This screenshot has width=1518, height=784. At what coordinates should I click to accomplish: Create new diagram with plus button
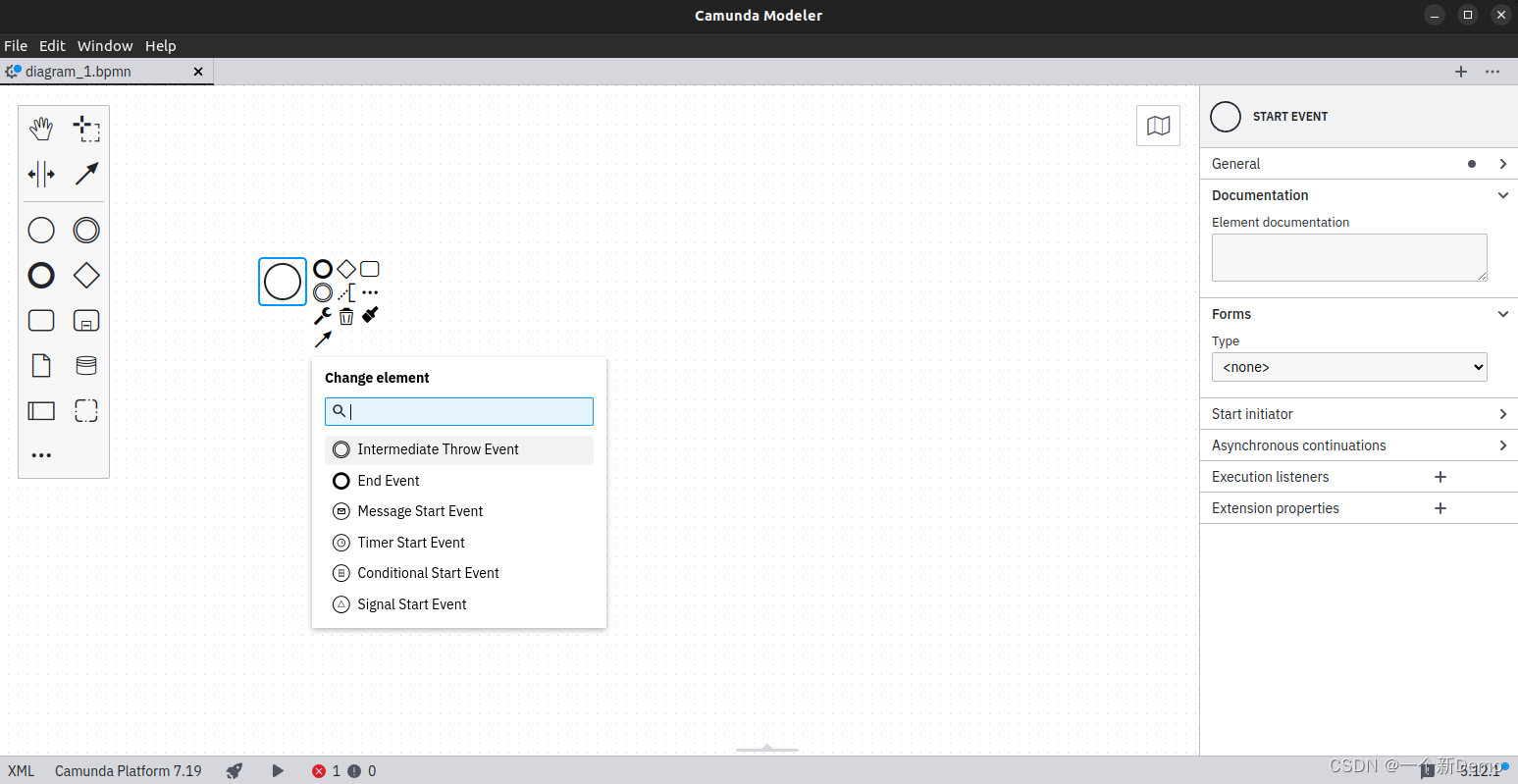1461,72
